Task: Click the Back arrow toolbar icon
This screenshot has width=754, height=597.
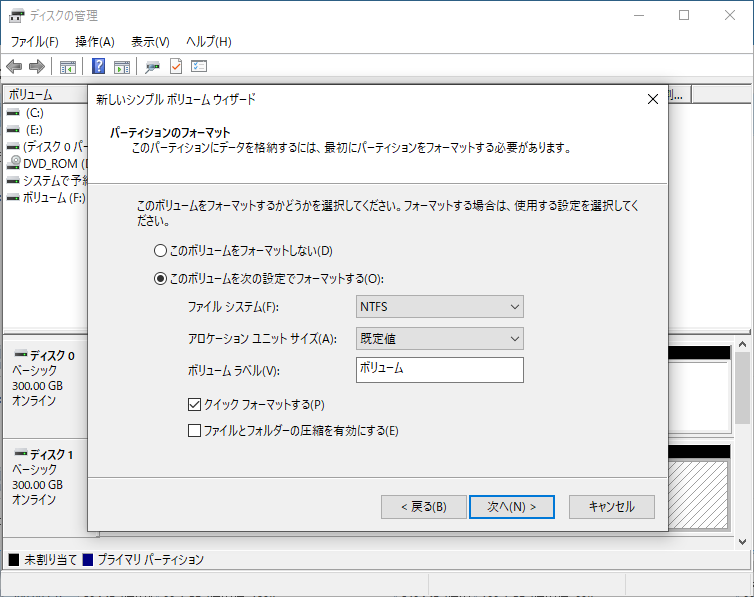Action: click(x=14, y=66)
